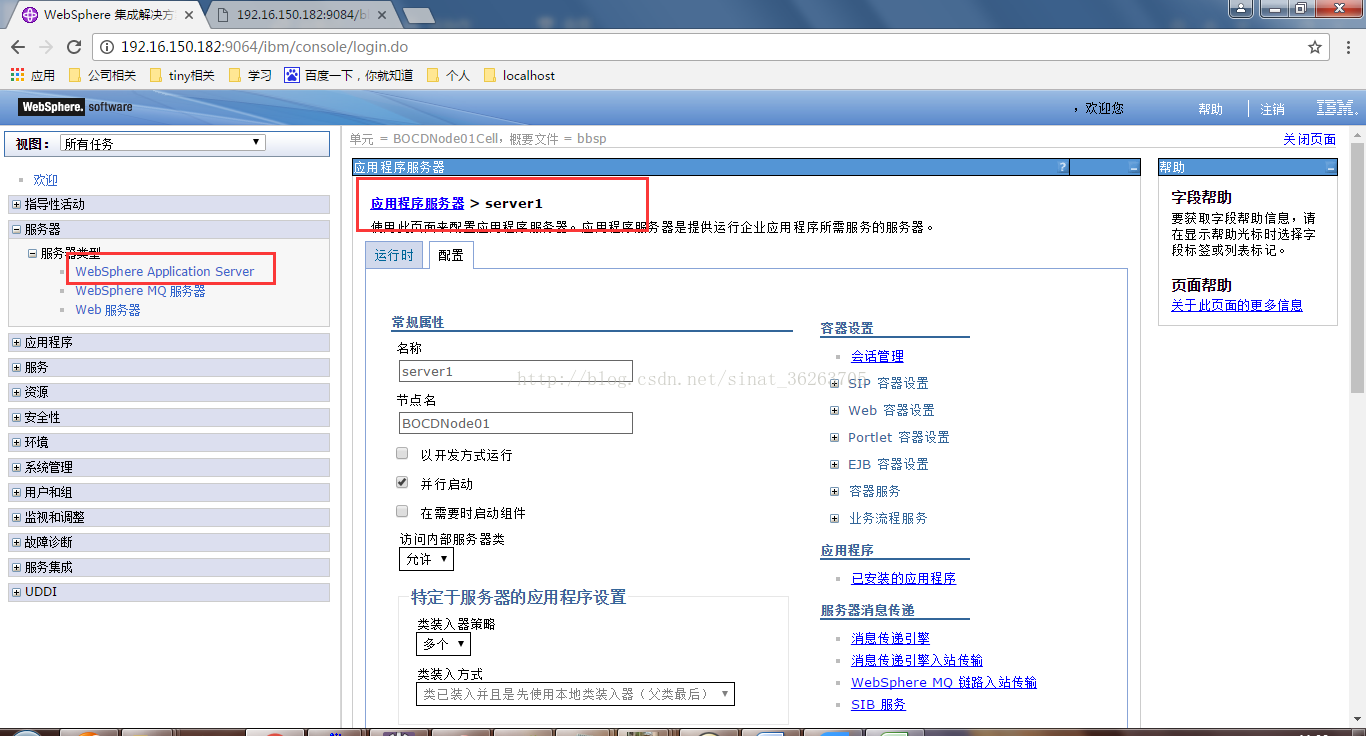This screenshot has width=1366, height=736.
Task: Open the 百度一下 bookmark
Action: point(349,75)
